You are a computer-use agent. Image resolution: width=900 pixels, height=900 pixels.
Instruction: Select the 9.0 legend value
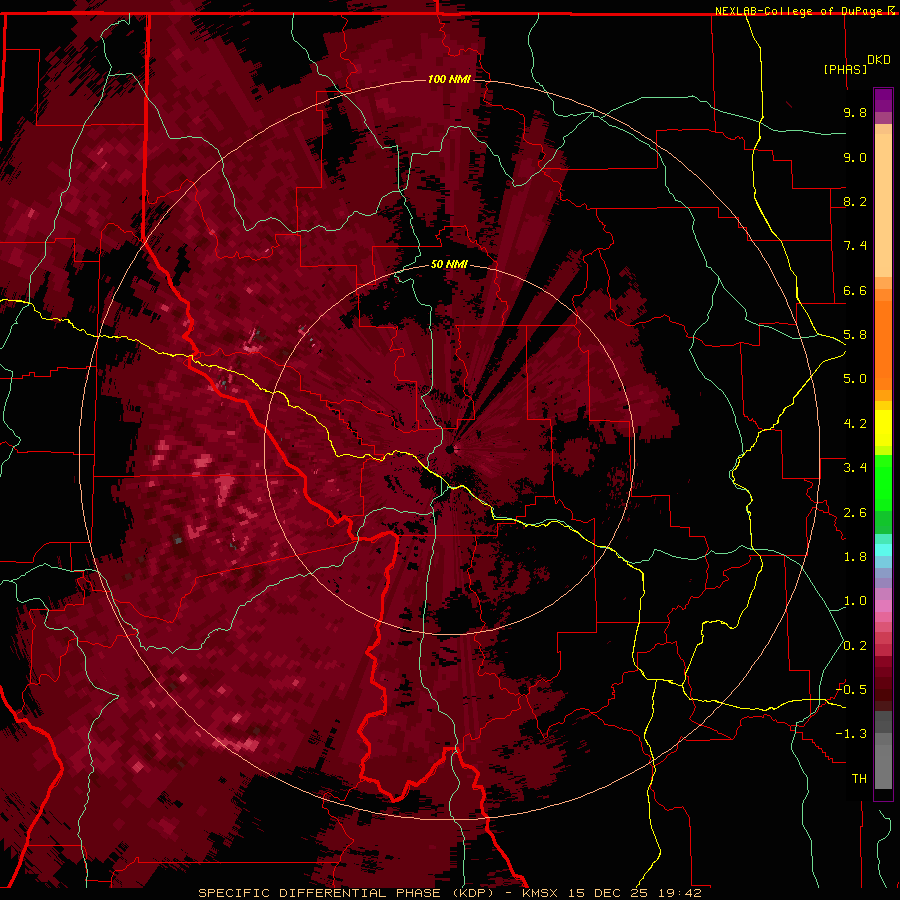coord(855,157)
